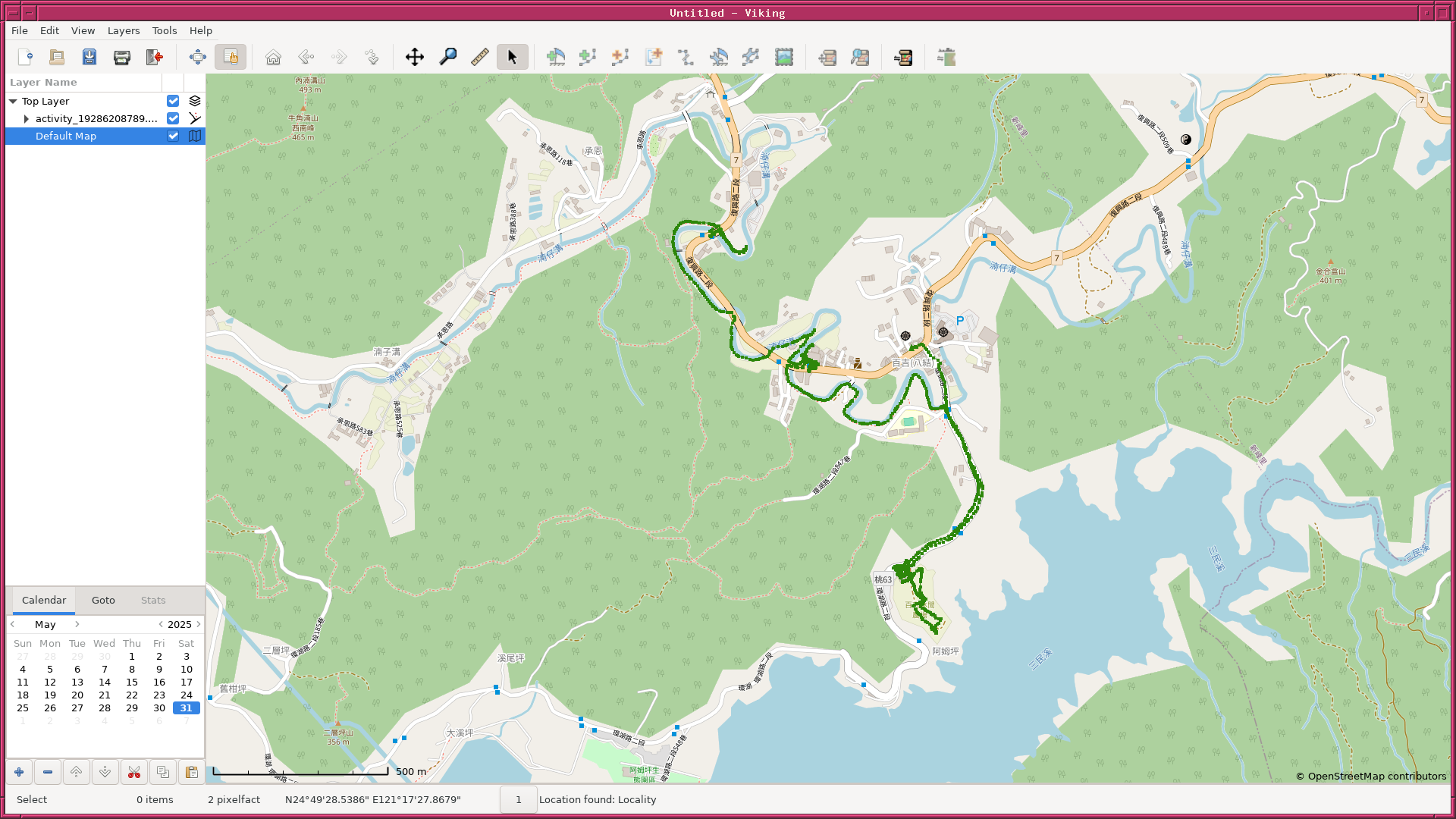
Task: Click the Select pointer tool
Action: [513, 57]
